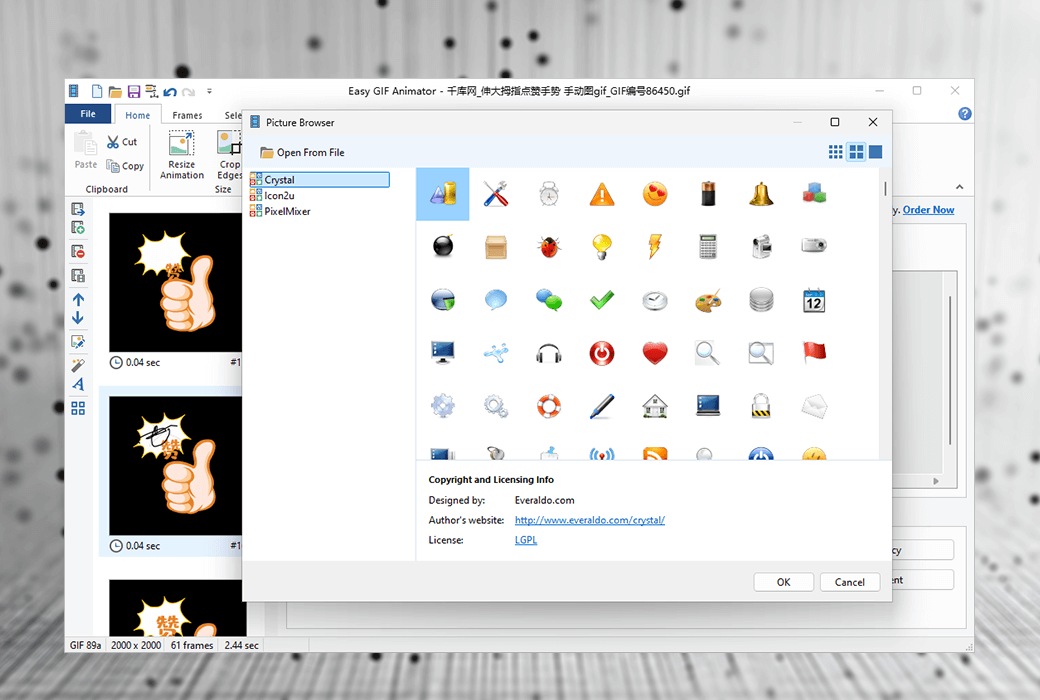
Task: Select the orange warning triangle icon
Action: click(602, 194)
